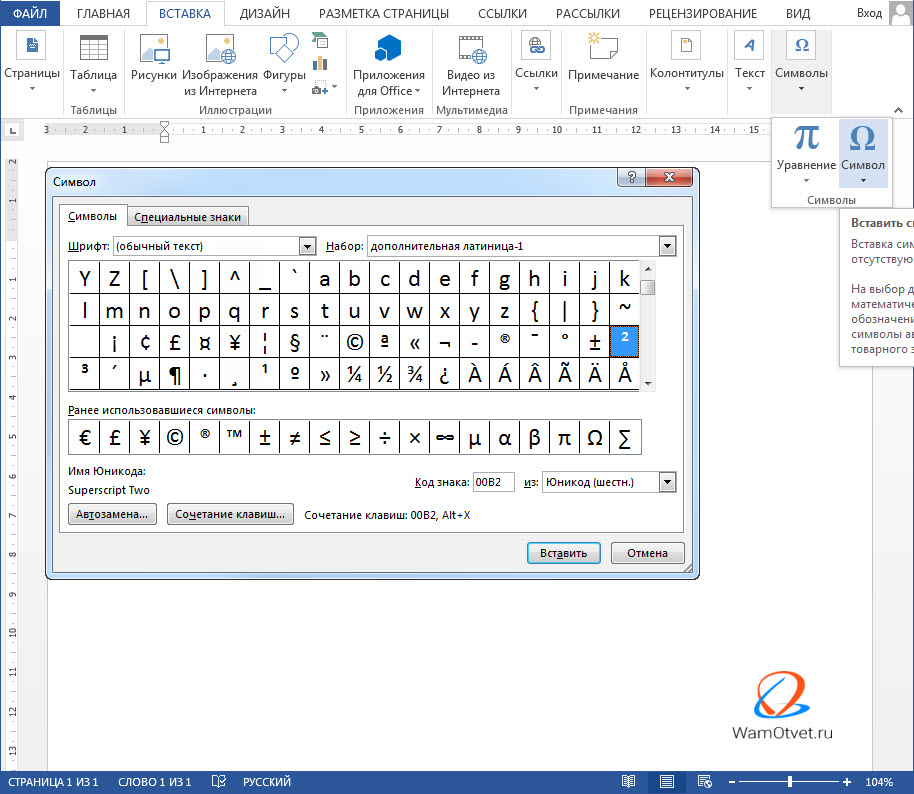Click the Символ omega icon in dropdown
The width and height of the screenshot is (914, 794).
(x=863, y=139)
